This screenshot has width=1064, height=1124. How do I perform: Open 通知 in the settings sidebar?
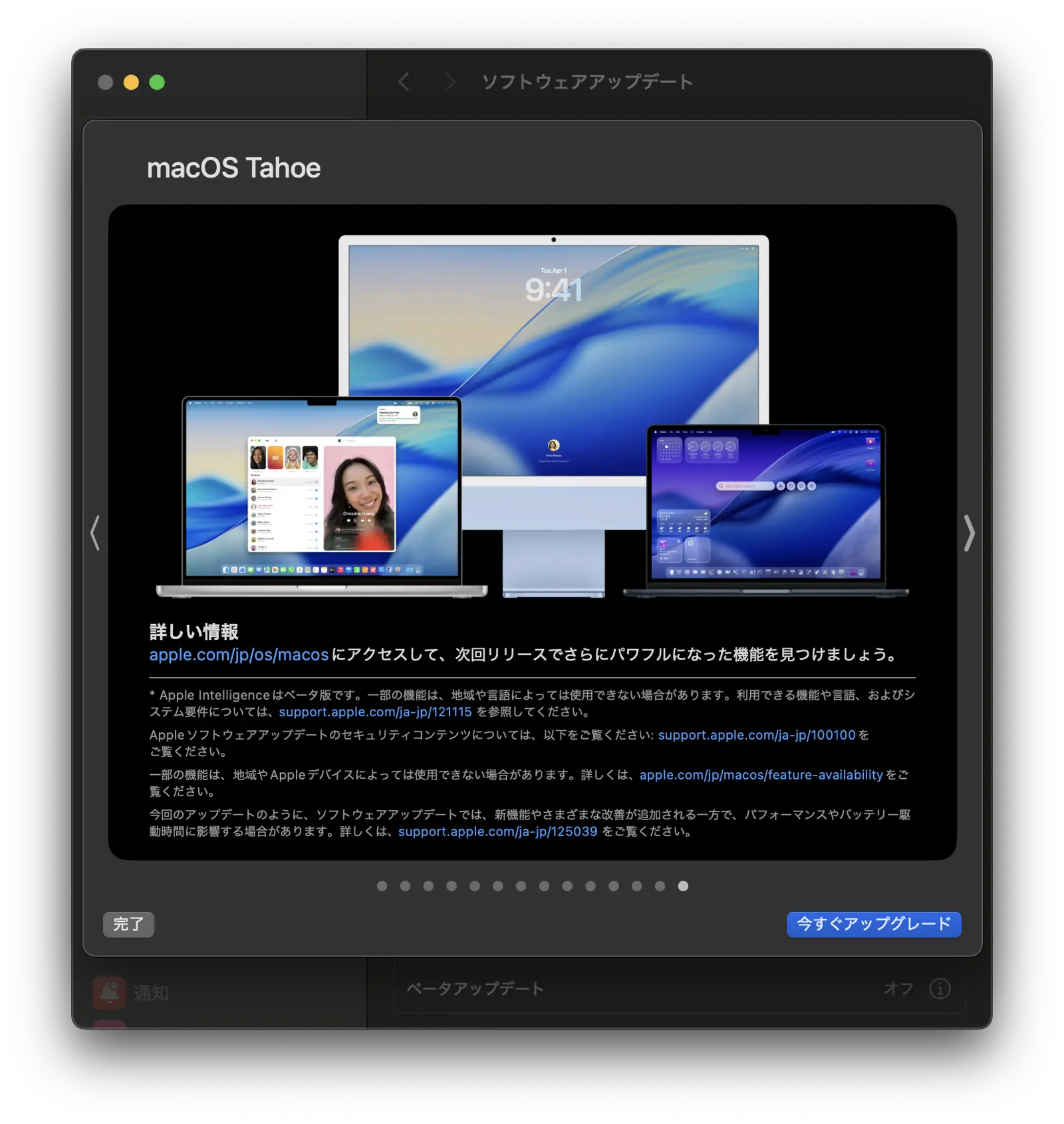click(131, 992)
